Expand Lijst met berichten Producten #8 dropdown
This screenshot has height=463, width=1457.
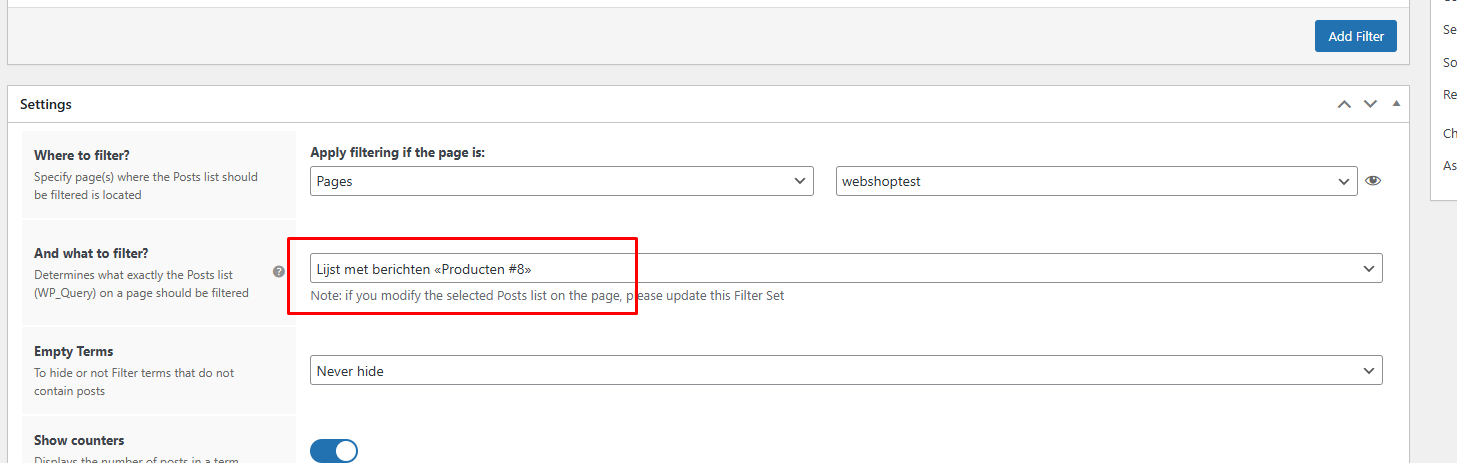pos(846,268)
